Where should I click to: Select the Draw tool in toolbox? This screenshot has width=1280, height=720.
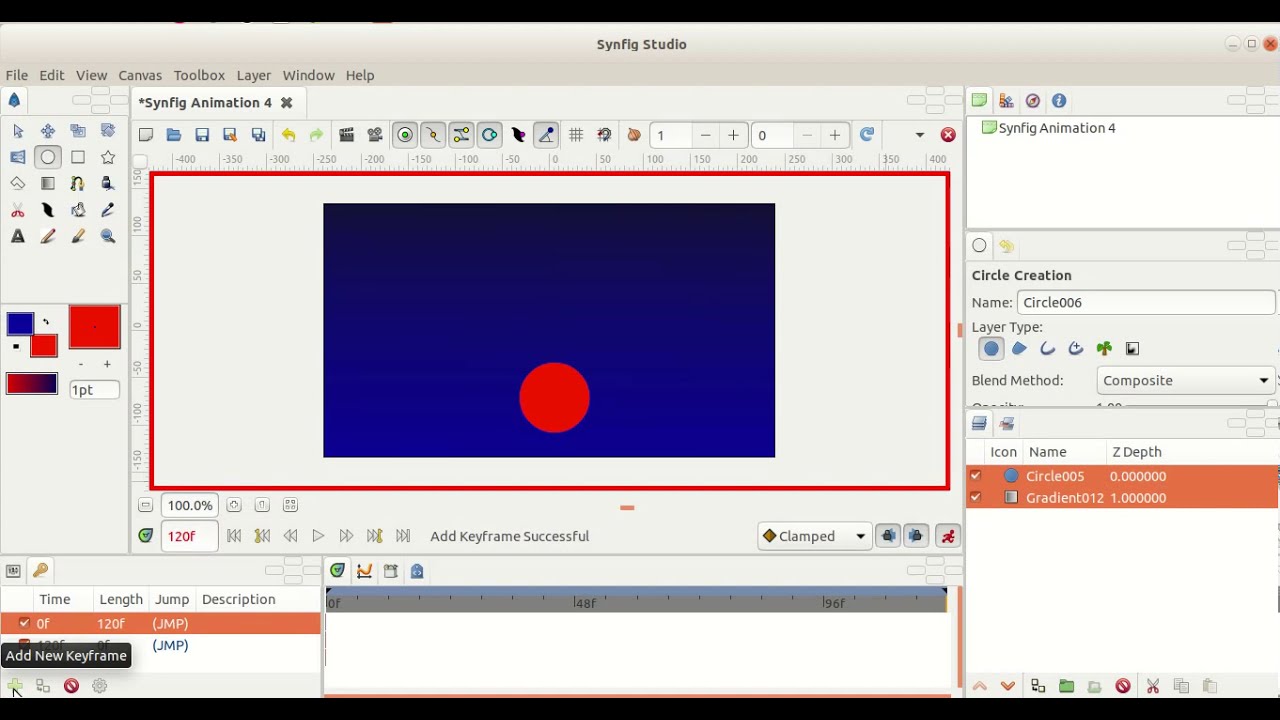pyautogui.click(x=108, y=184)
